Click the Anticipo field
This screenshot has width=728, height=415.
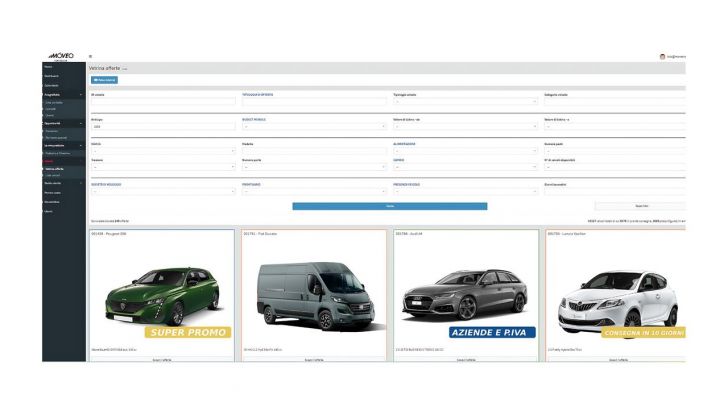[x=163, y=126]
